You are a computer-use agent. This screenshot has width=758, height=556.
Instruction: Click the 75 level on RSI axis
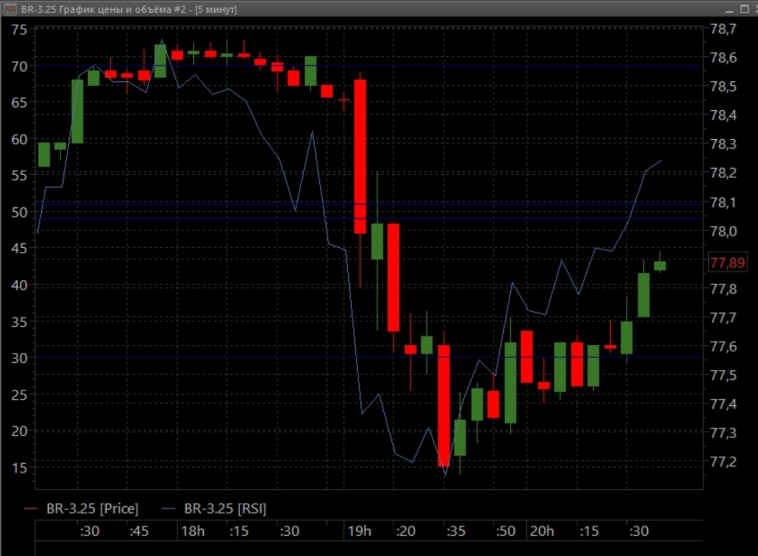(18, 30)
